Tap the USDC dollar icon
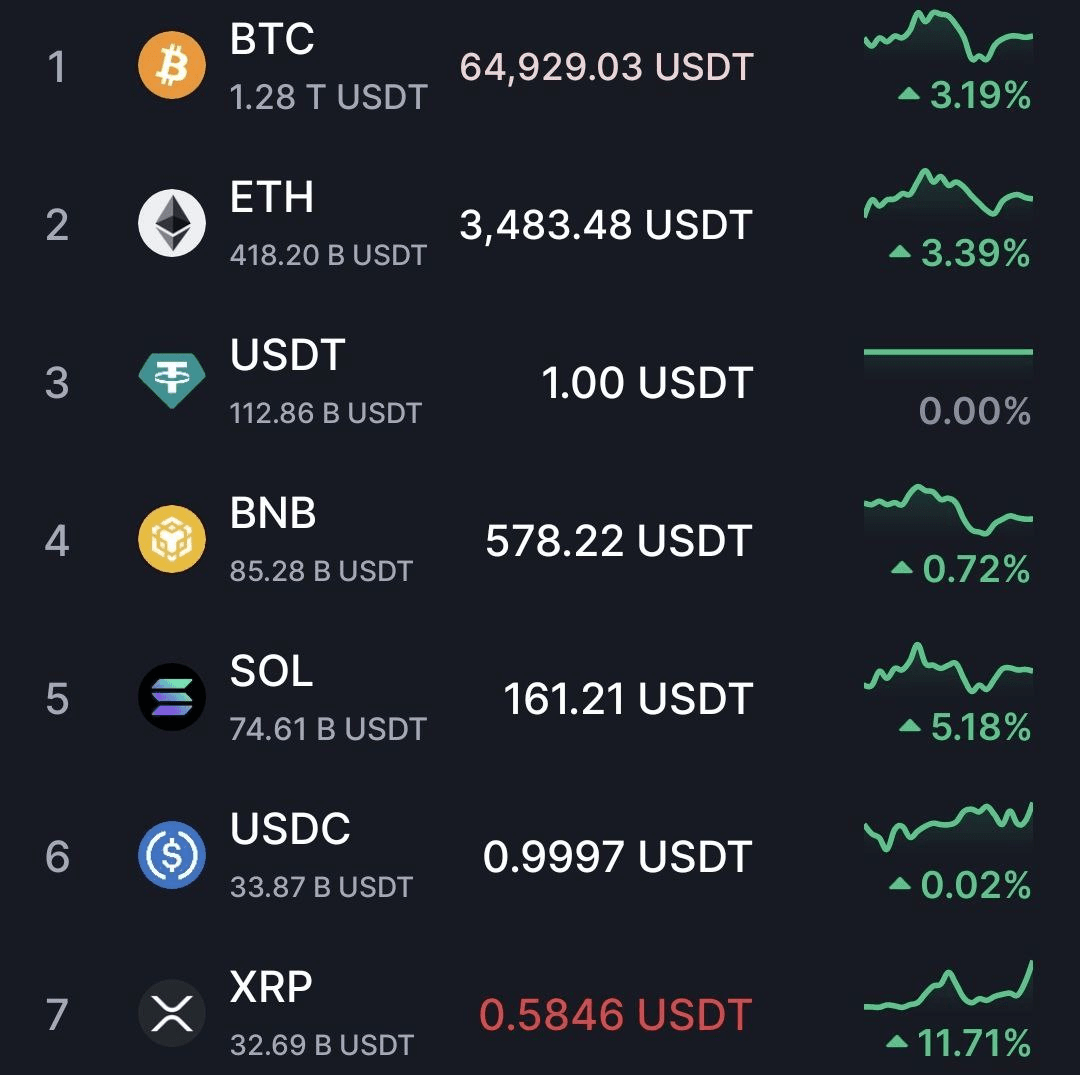Image resolution: width=1080 pixels, height=1075 pixels. [172, 855]
